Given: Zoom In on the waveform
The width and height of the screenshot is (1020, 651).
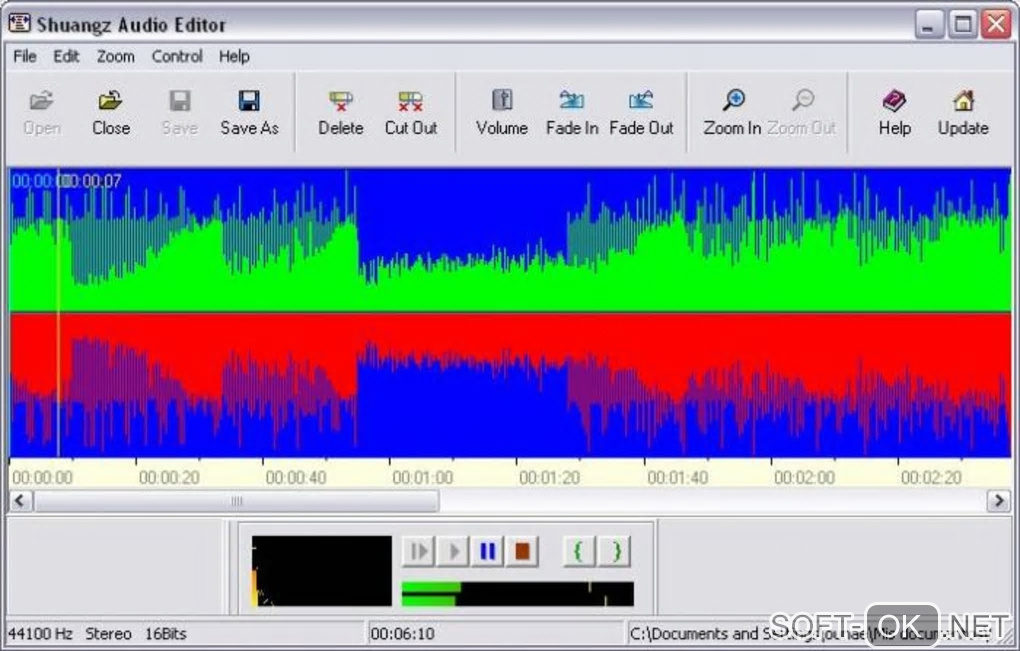Looking at the screenshot, I should click(732, 113).
